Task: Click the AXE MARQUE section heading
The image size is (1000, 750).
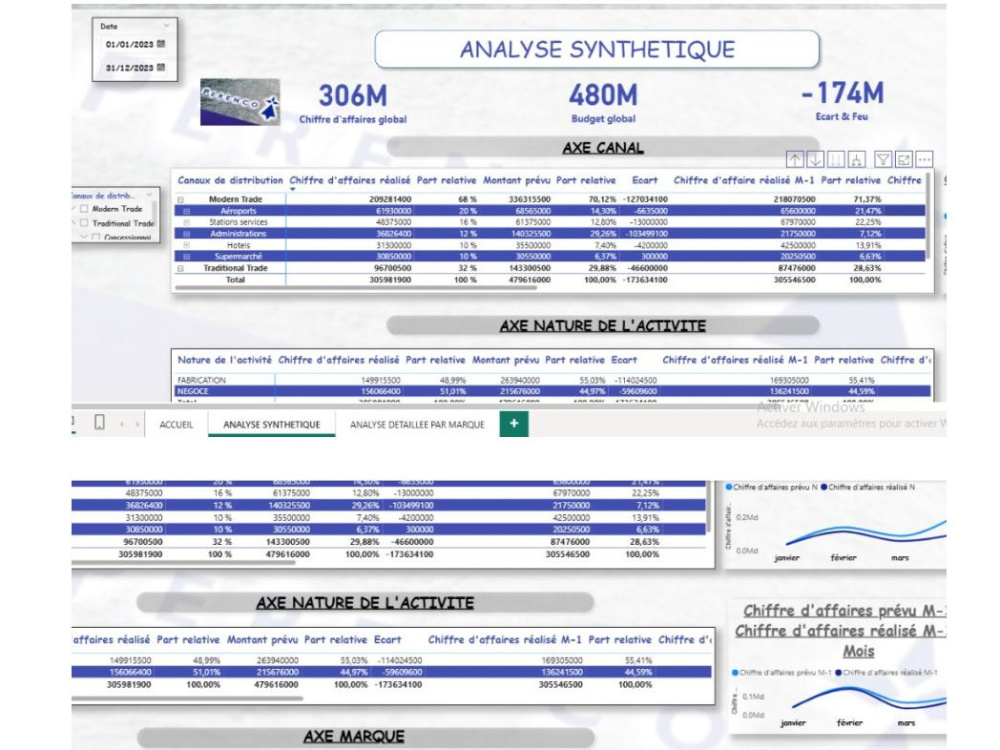Action: coord(354,737)
